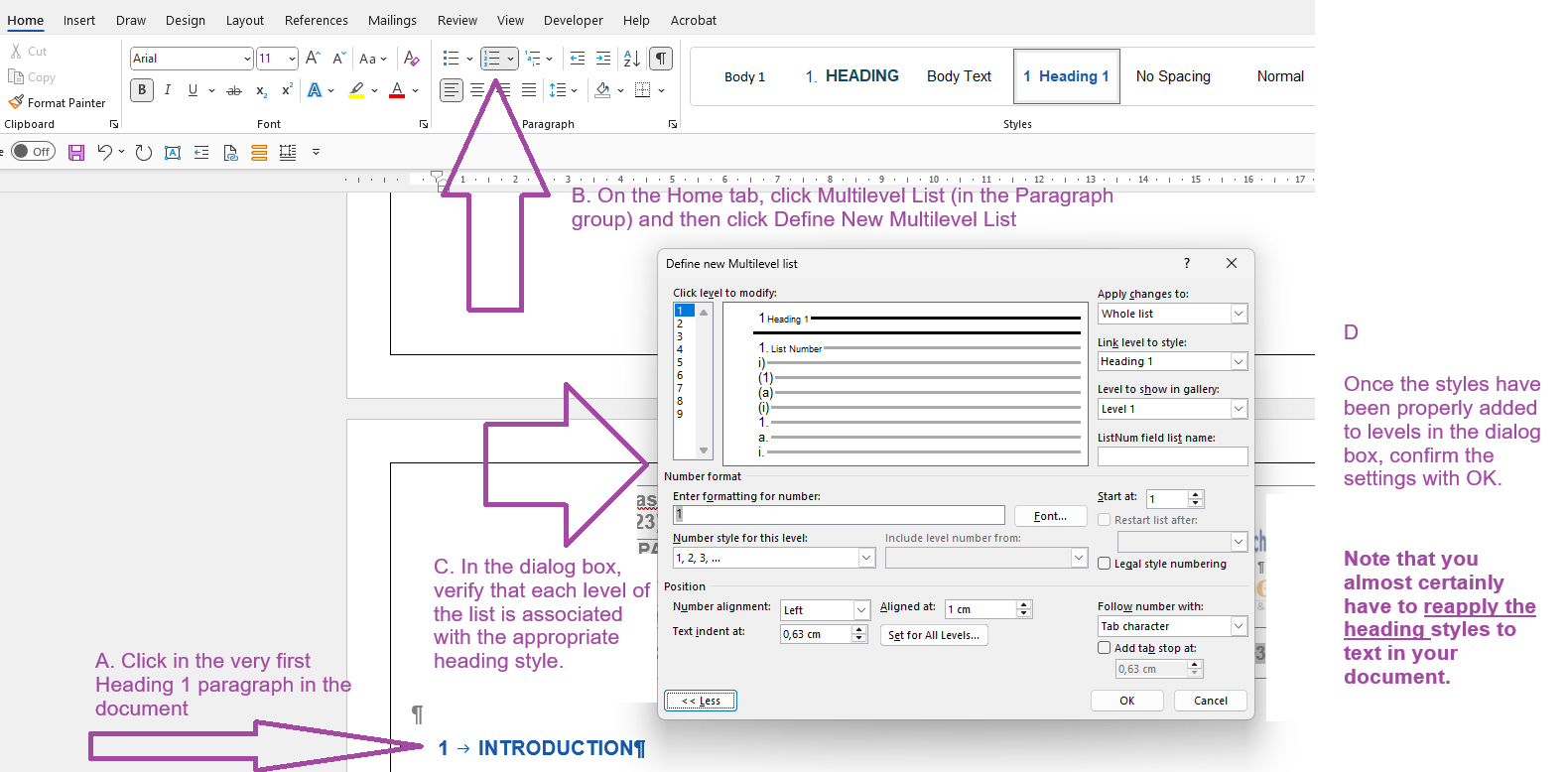Toggle show paragraph marks
This screenshot has width=1568, height=772.
[661, 59]
